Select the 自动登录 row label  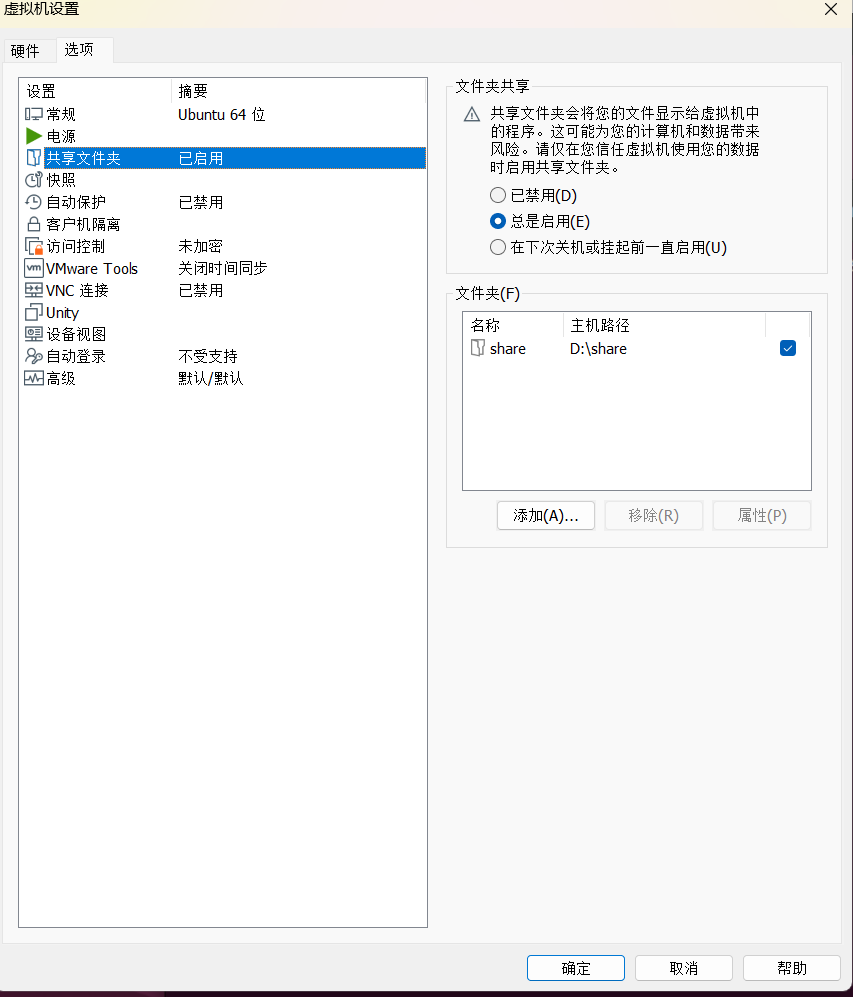[76, 356]
